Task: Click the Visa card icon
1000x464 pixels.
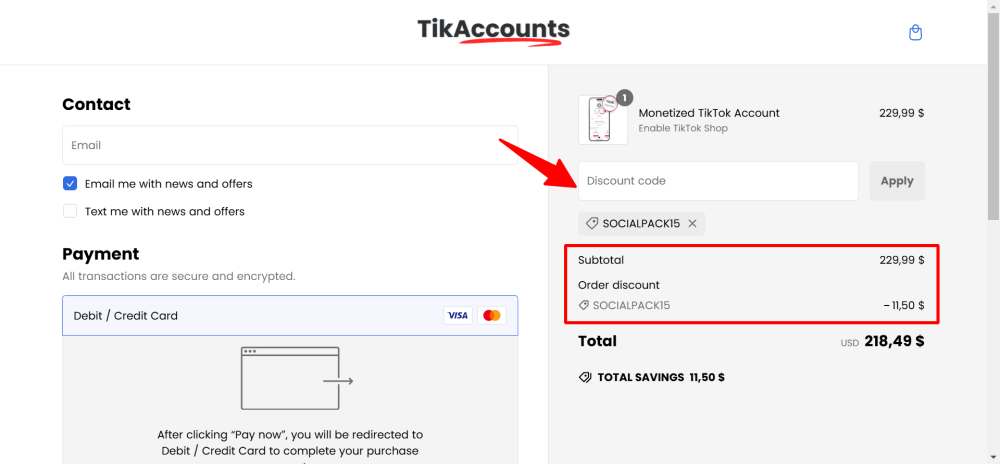Action: click(x=458, y=315)
